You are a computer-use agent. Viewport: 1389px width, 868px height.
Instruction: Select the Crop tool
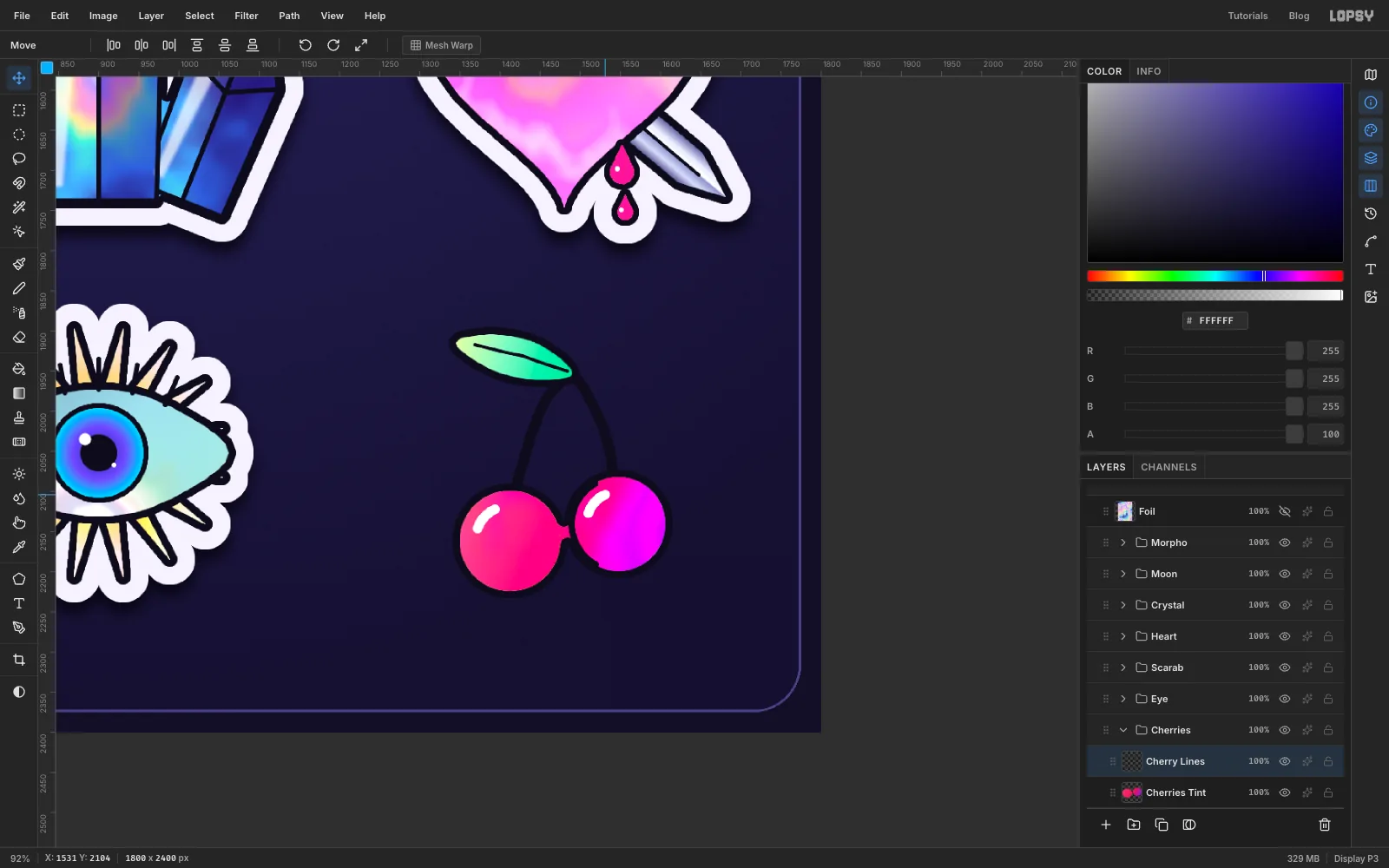(x=19, y=660)
